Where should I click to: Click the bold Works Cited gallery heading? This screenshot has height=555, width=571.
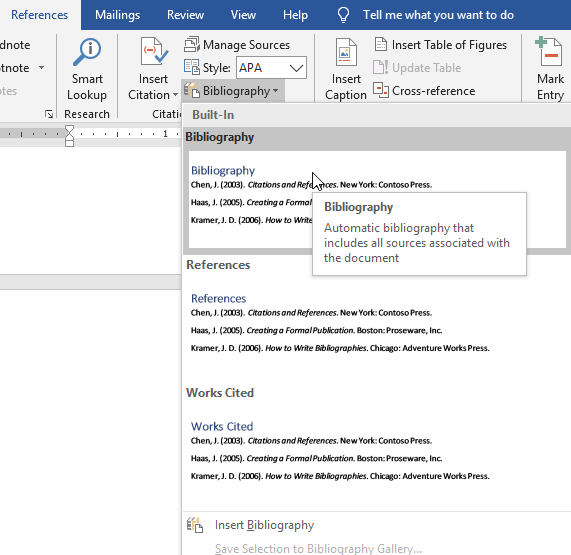tap(220, 393)
